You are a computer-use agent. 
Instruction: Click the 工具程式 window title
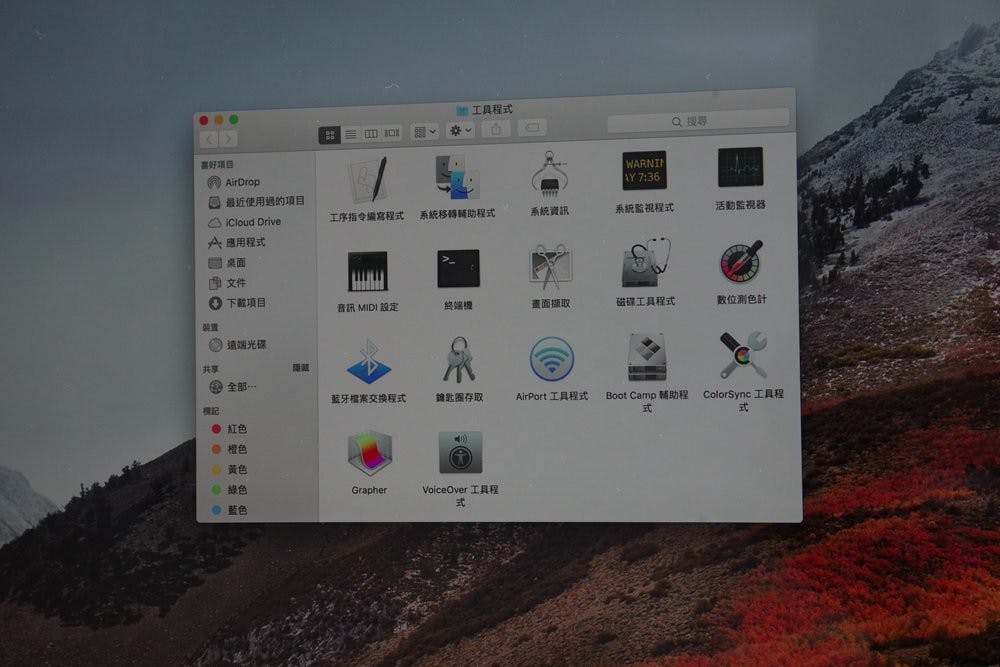(x=492, y=110)
